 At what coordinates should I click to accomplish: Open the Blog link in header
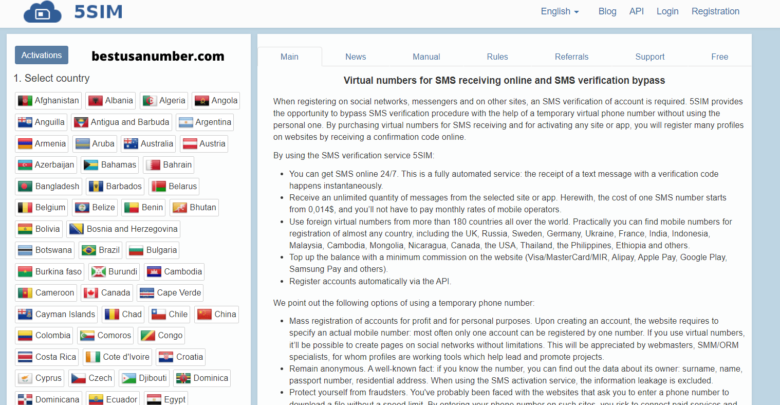pyautogui.click(x=607, y=11)
